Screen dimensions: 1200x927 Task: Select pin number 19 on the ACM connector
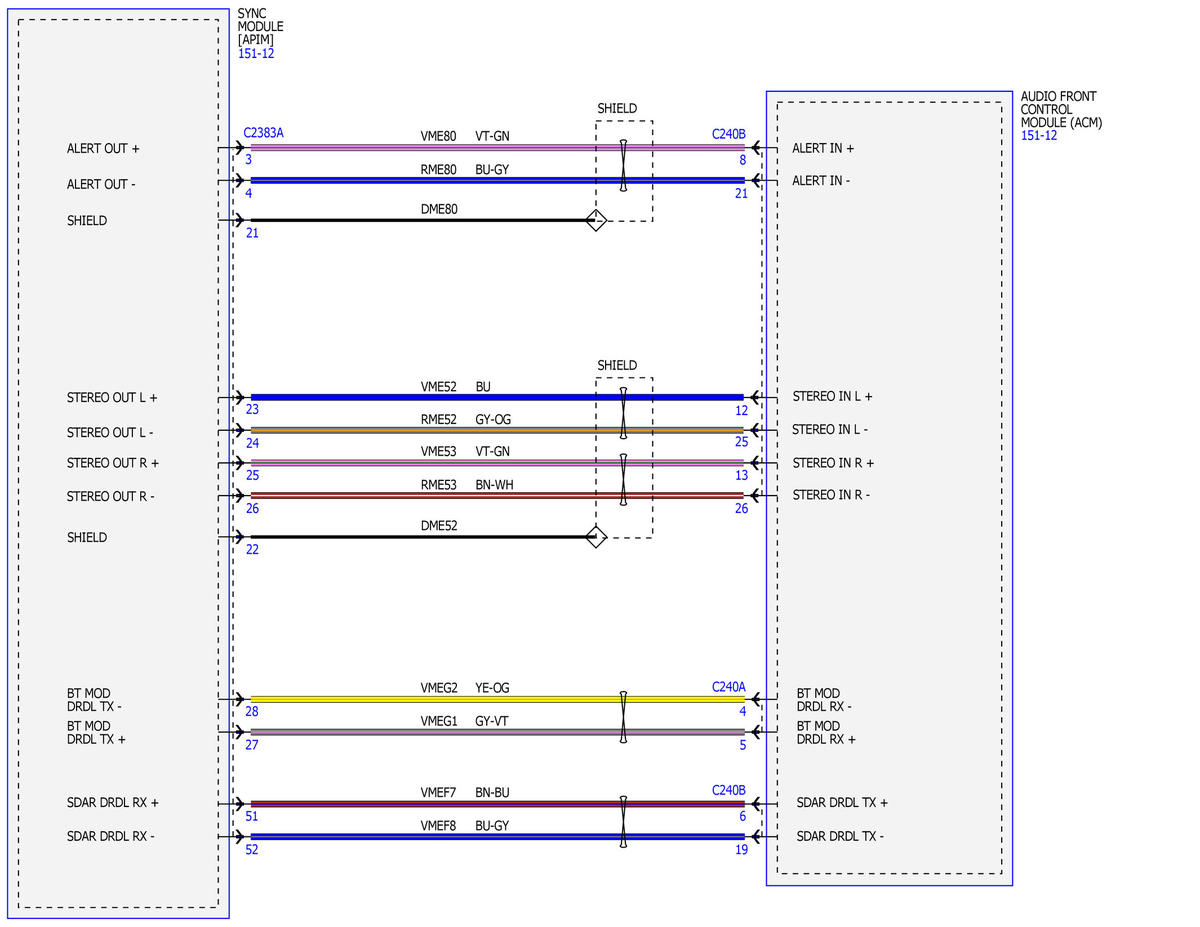point(740,850)
